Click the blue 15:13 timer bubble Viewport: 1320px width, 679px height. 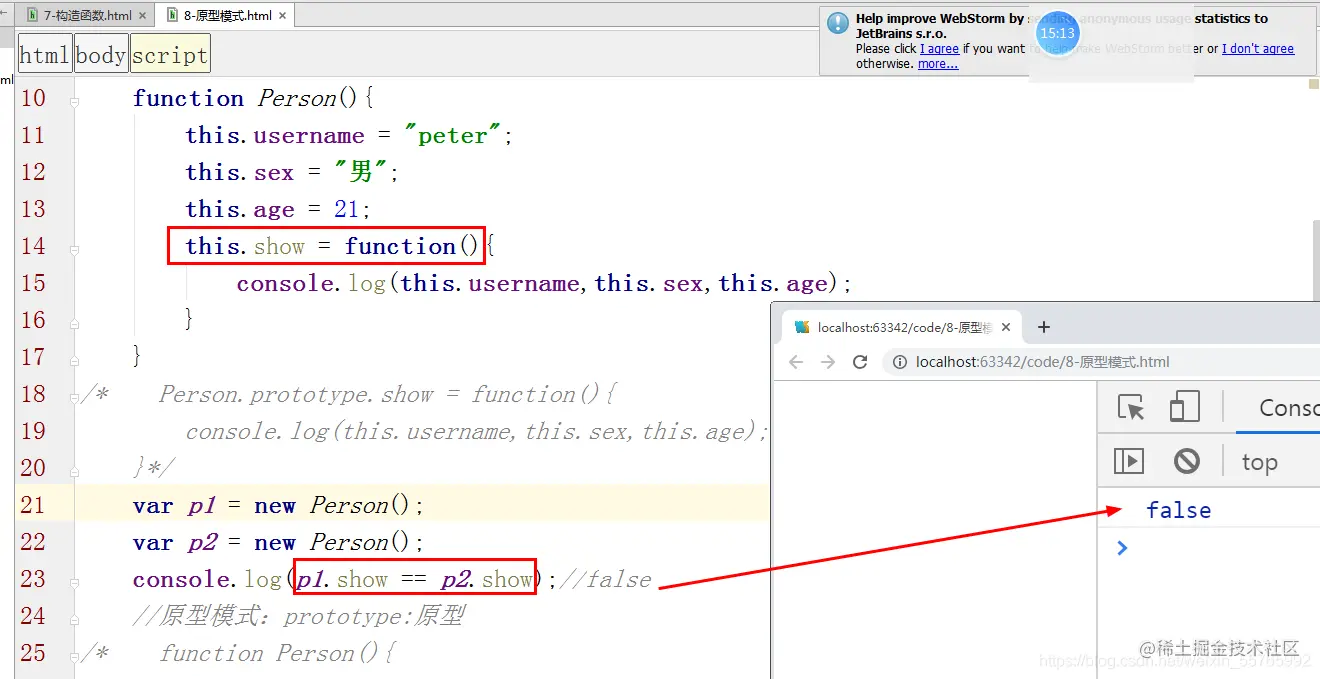point(1057,33)
